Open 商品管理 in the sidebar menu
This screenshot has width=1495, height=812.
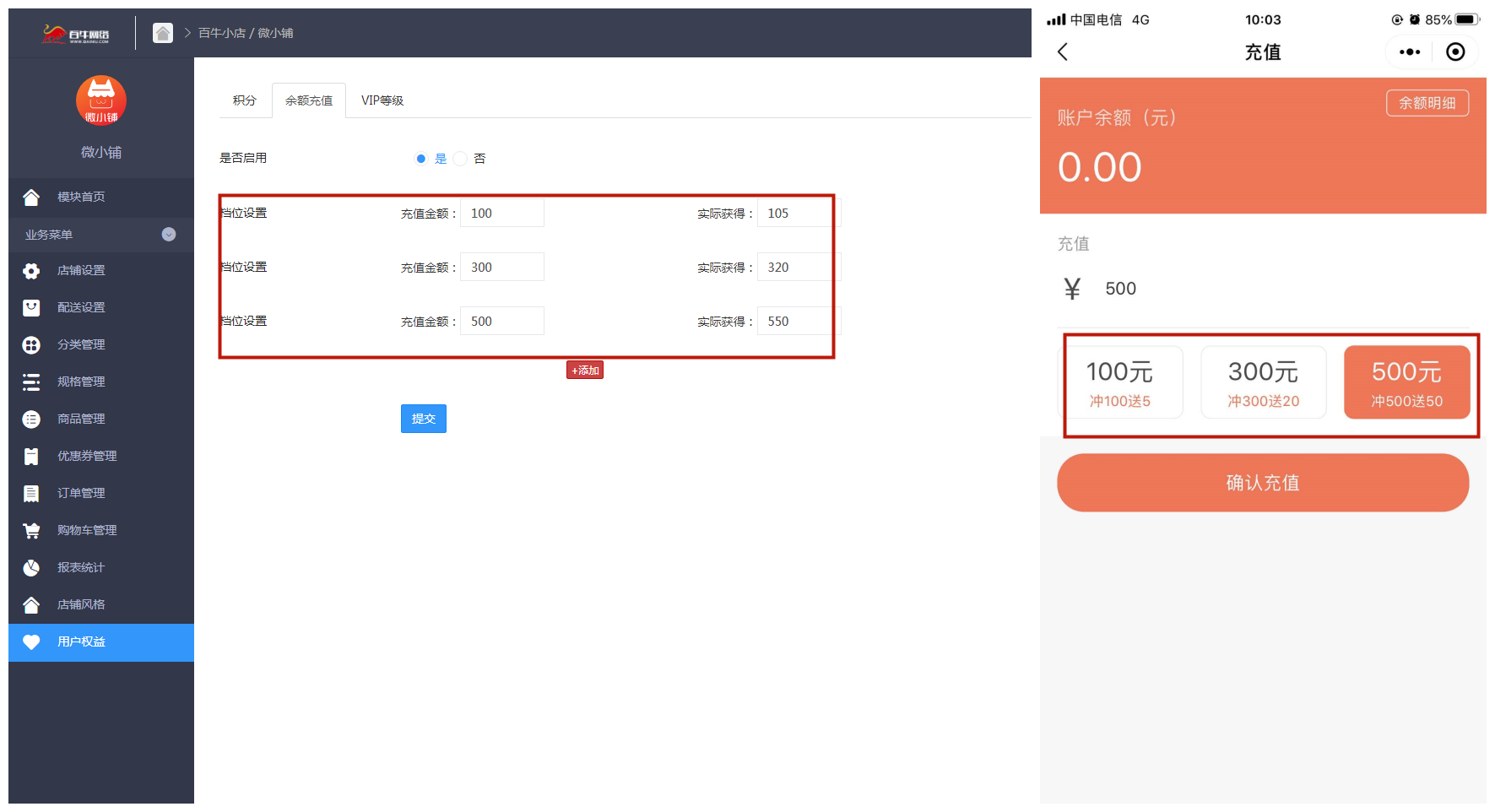tap(101, 419)
